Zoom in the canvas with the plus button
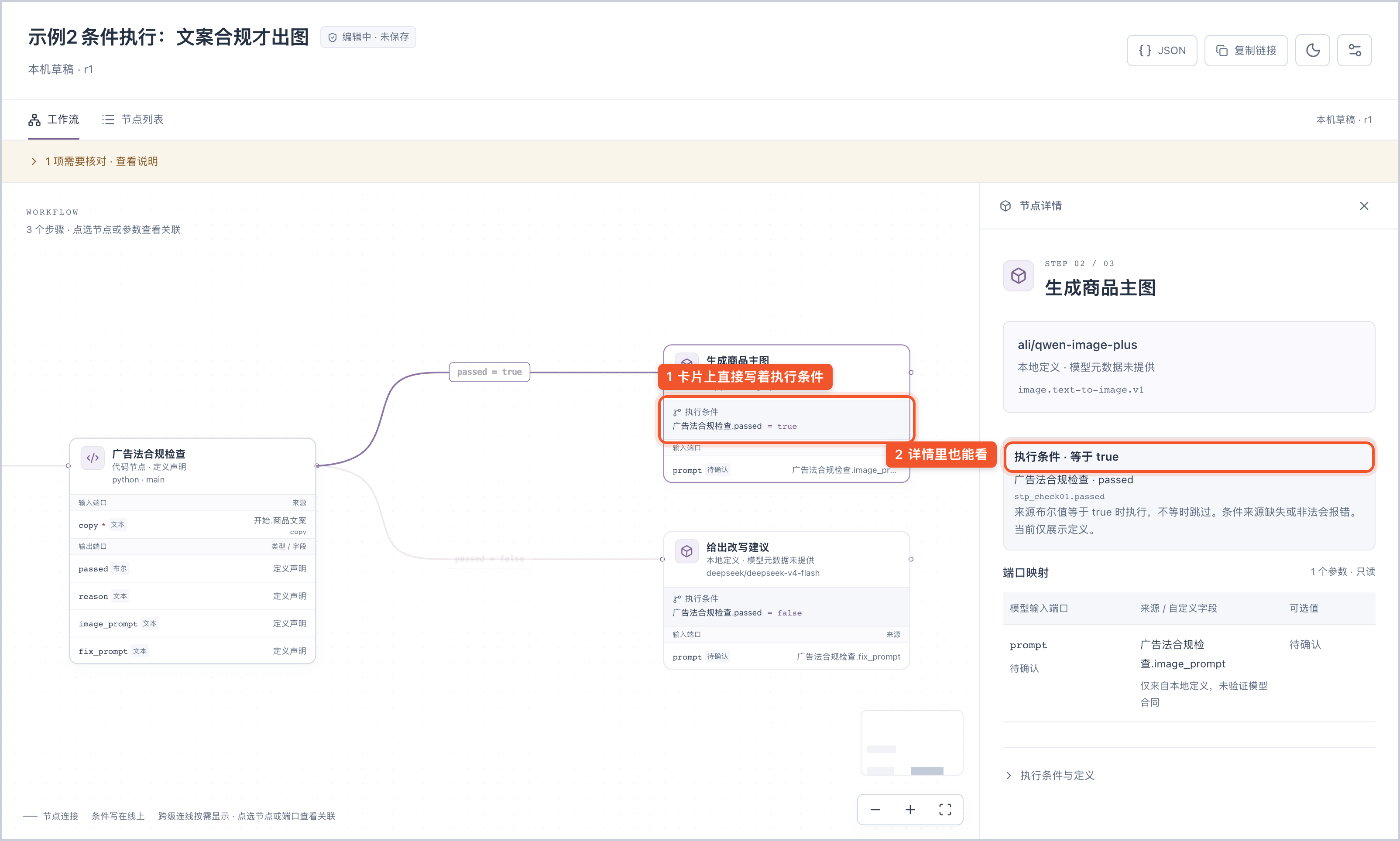This screenshot has width=1400, height=841. coord(910,810)
